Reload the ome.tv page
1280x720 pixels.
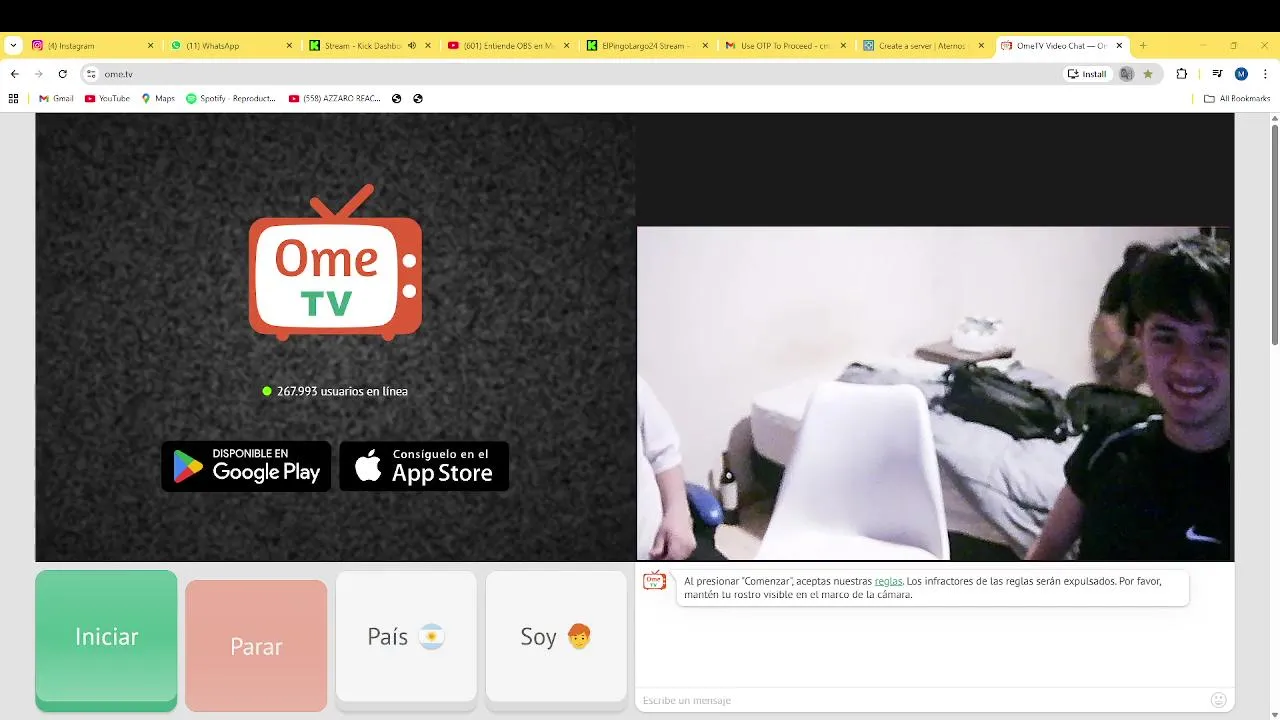click(62, 74)
